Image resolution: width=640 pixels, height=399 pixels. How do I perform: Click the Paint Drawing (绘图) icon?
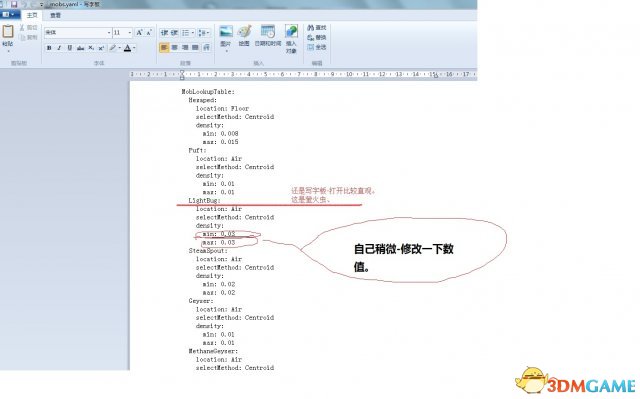244,32
